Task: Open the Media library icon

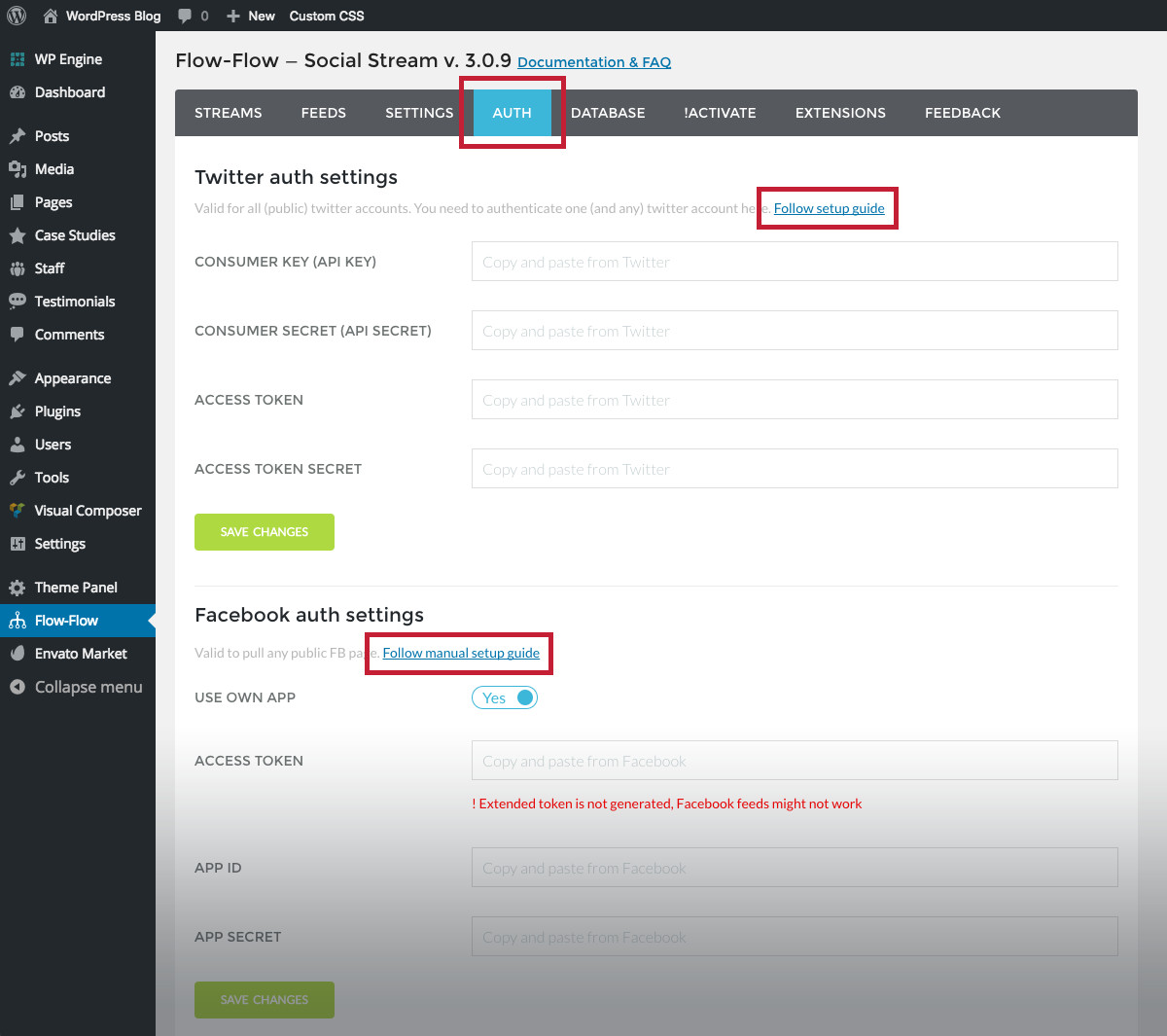Action: 18,169
